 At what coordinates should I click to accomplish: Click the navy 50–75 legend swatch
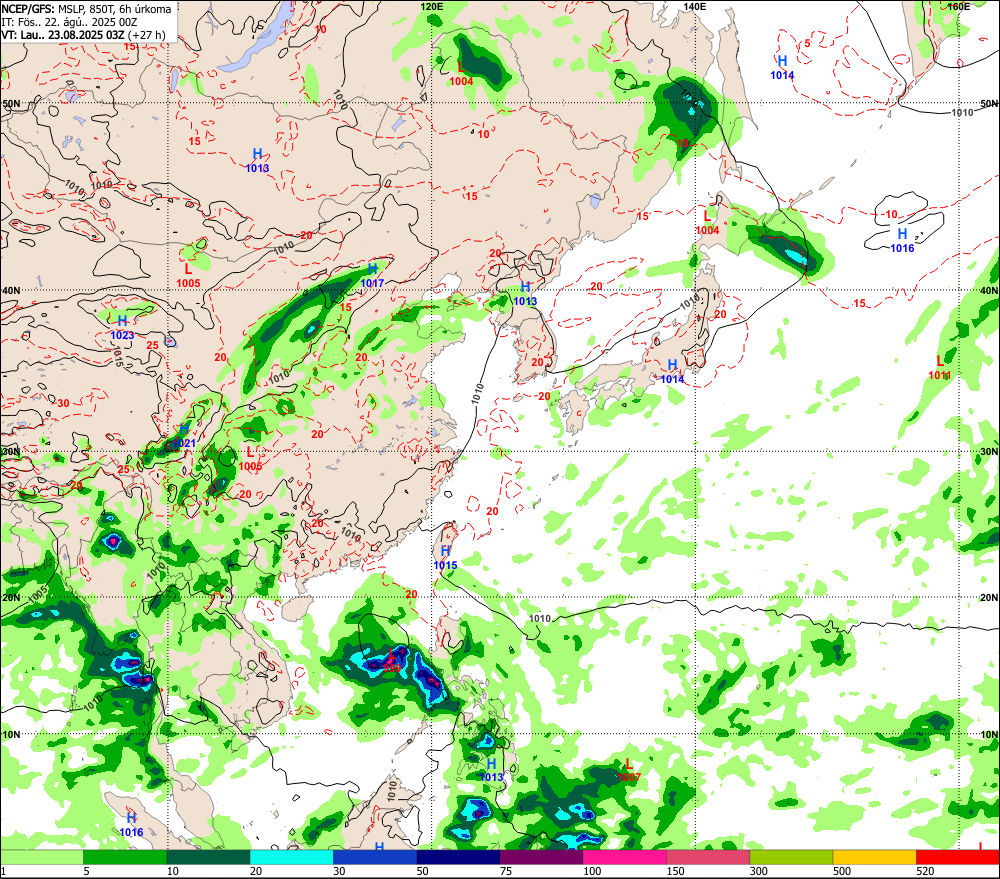pyautogui.click(x=459, y=857)
